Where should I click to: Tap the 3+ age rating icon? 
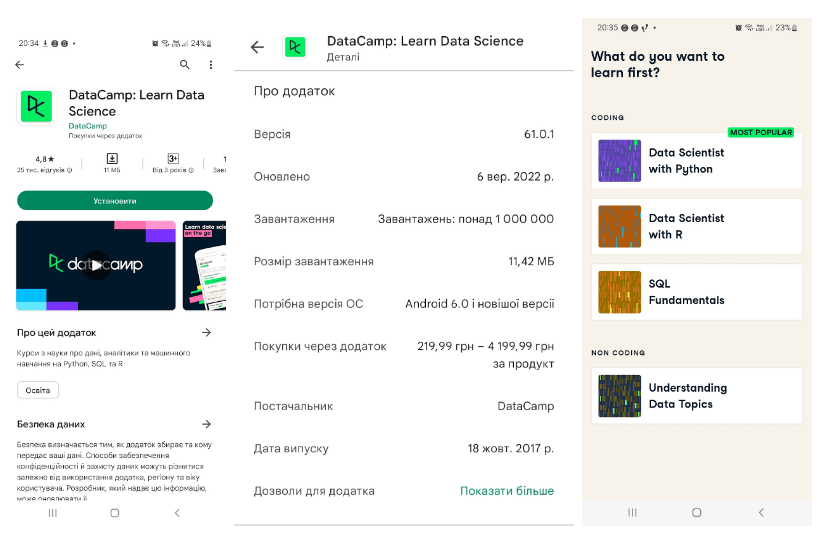[x=173, y=159]
